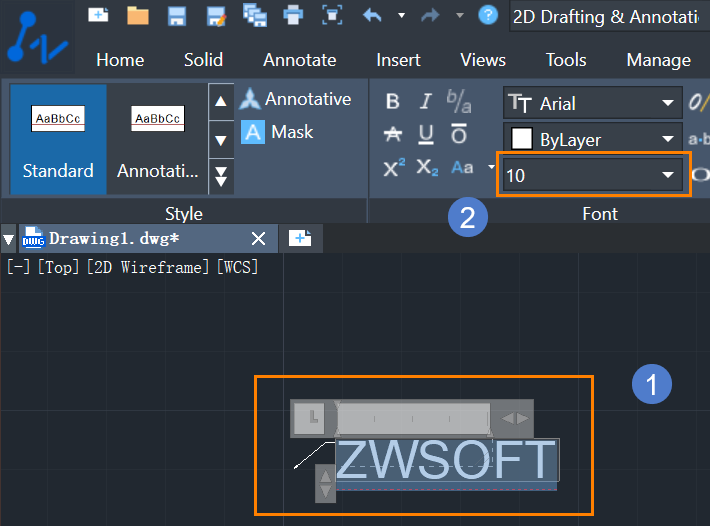Open the document tab list triangle
Image resolution: width=710 pixels, height=526 pixels.
[x=9, y=239]
